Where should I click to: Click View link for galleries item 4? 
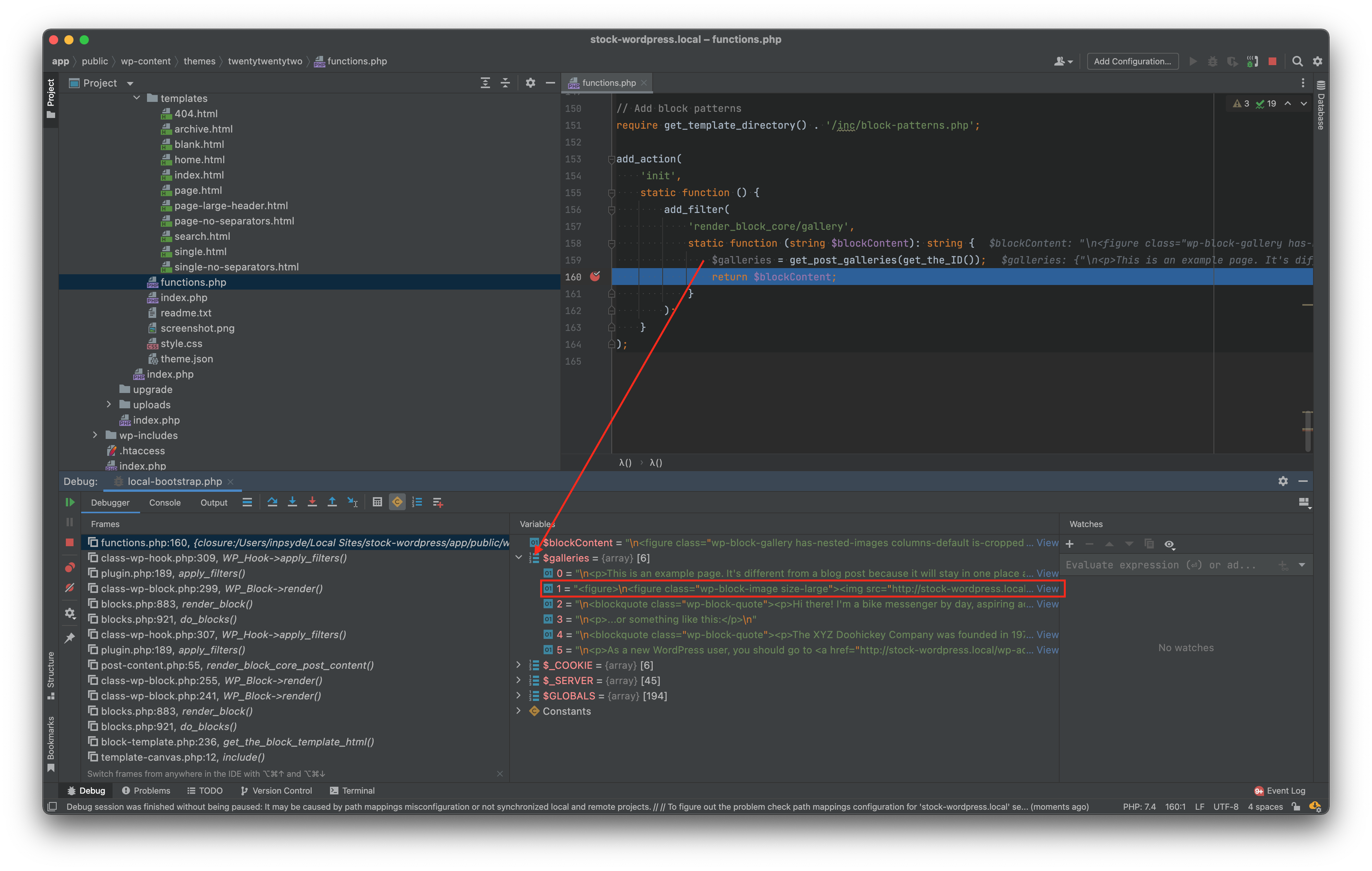(x=1047, y=634)
